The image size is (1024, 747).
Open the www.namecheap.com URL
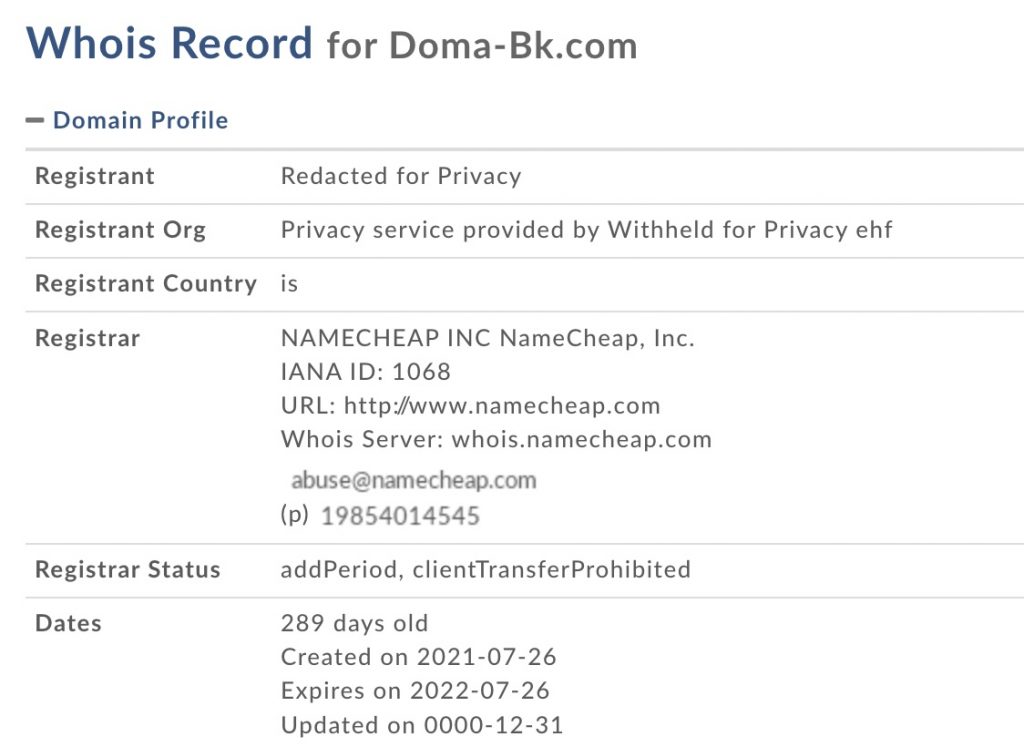tap(502, 406)
